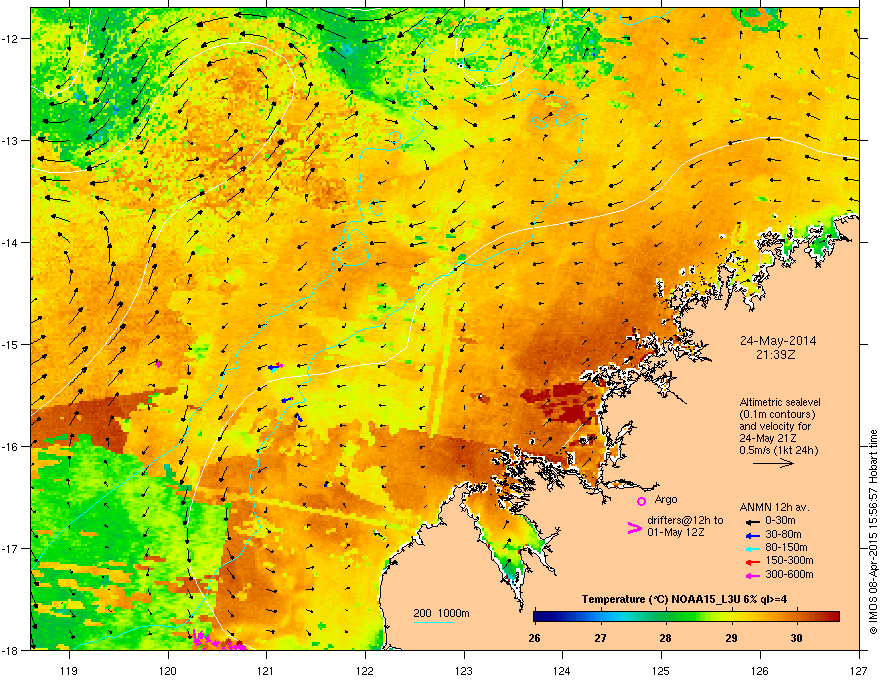The height and width of the screenshot is (680, 880).
Task: Click longitude axis label 121
Action: (266, 670)
